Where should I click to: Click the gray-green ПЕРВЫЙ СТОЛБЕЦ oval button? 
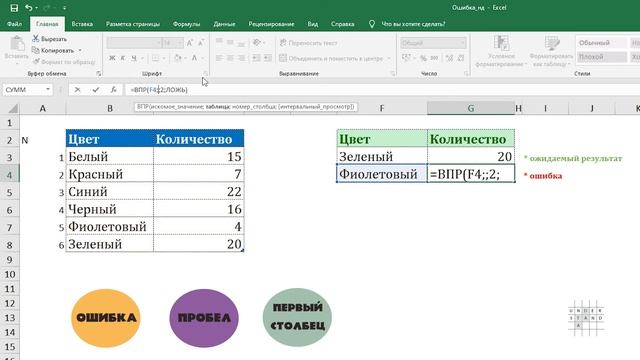[297, 317]
